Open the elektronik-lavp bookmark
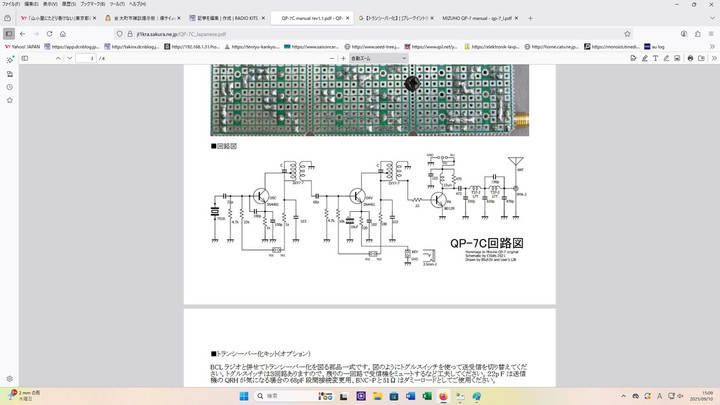 point(491,47)
